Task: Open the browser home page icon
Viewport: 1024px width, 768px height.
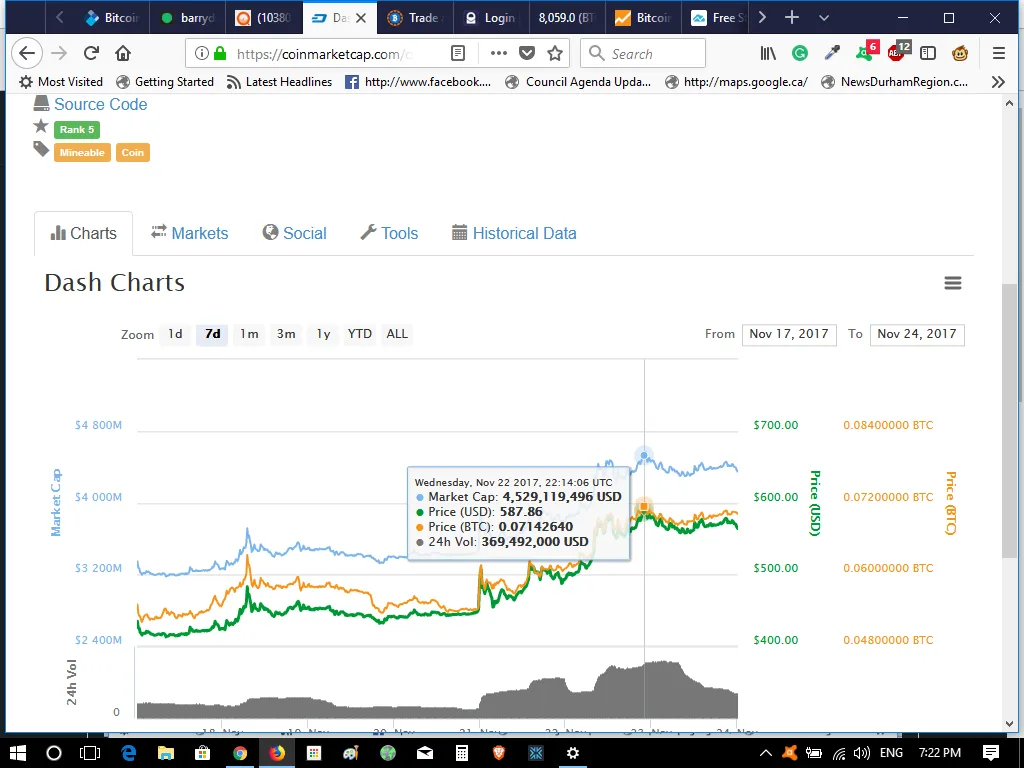Action: pos(123,54)
